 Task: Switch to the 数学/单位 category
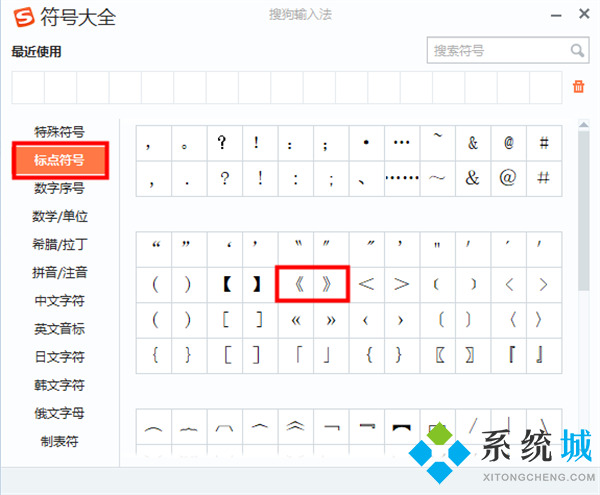pos(60,217)
